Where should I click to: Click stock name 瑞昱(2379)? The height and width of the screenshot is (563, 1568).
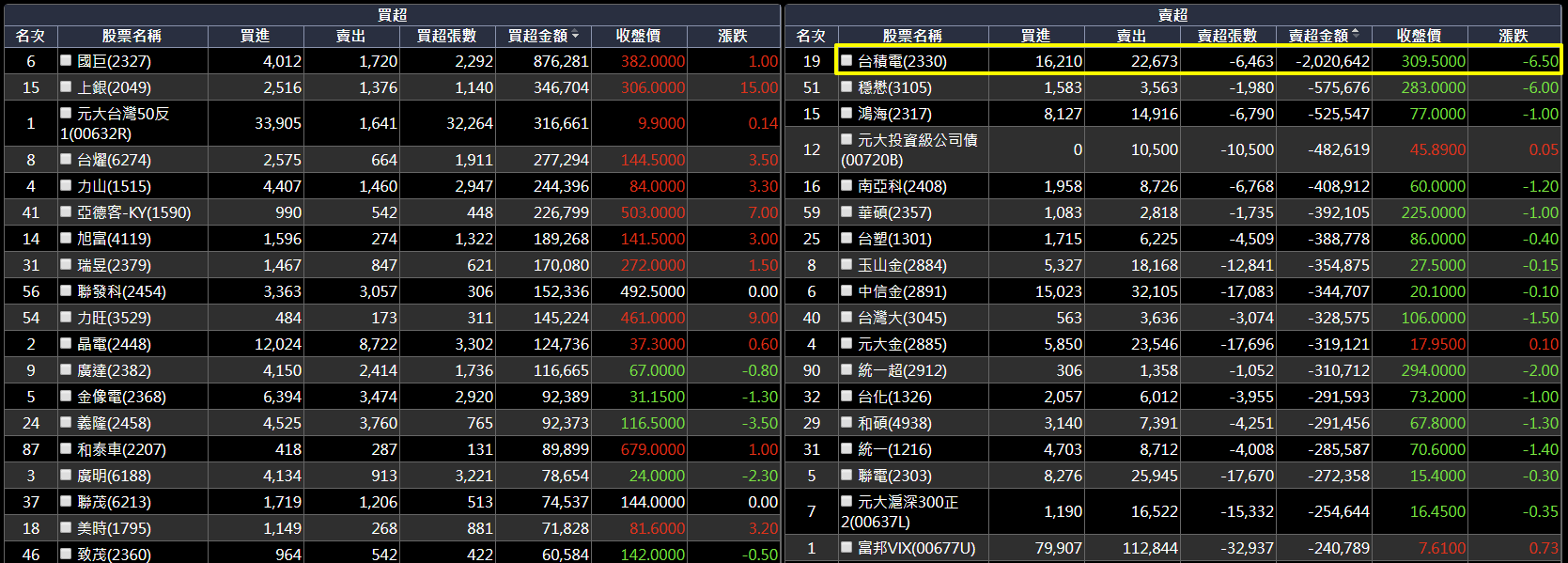pos(114,265)
